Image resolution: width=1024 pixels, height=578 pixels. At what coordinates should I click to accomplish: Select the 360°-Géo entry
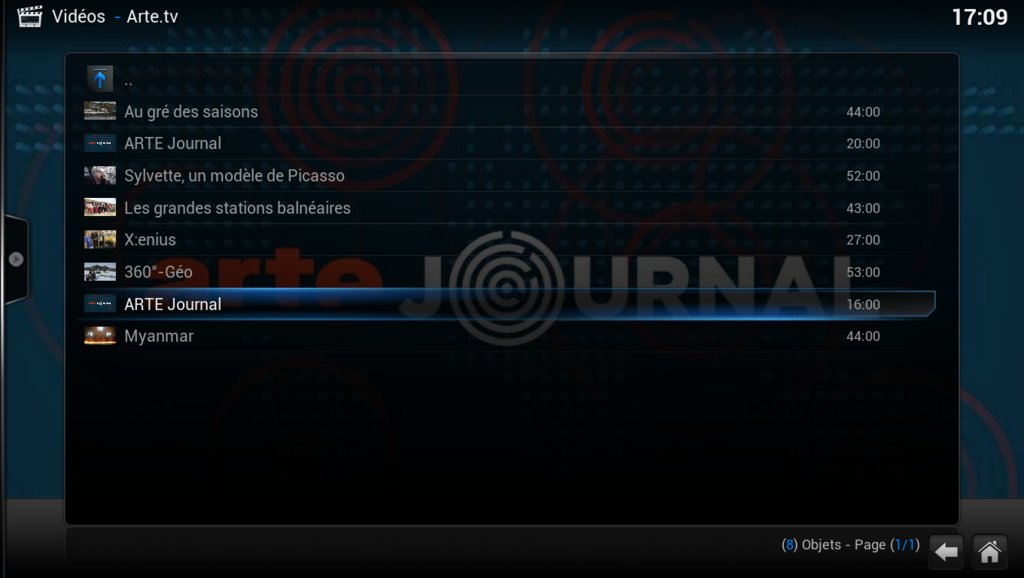(x=509, y=272)
